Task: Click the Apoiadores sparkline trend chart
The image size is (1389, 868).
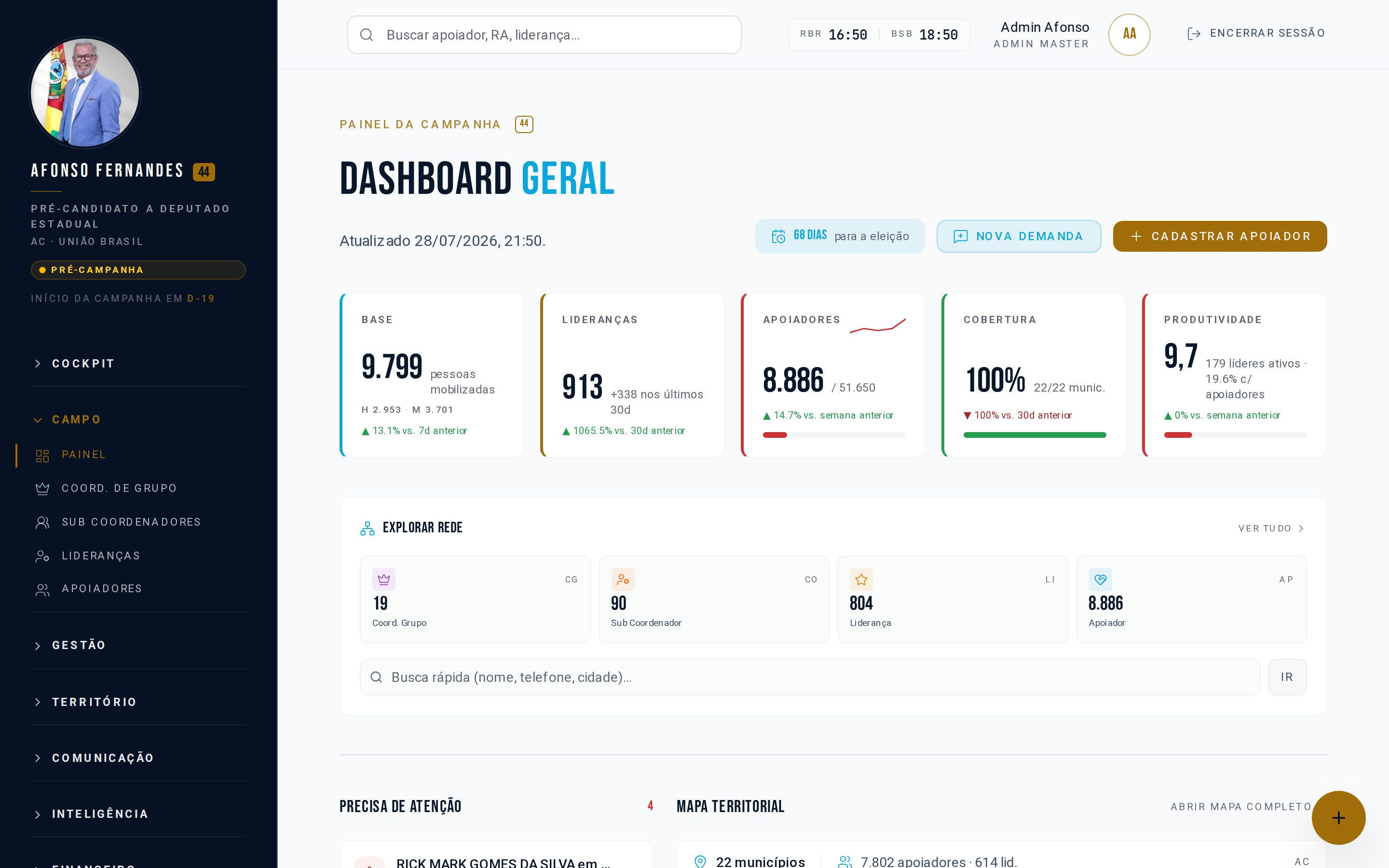Action: (878, 325)
